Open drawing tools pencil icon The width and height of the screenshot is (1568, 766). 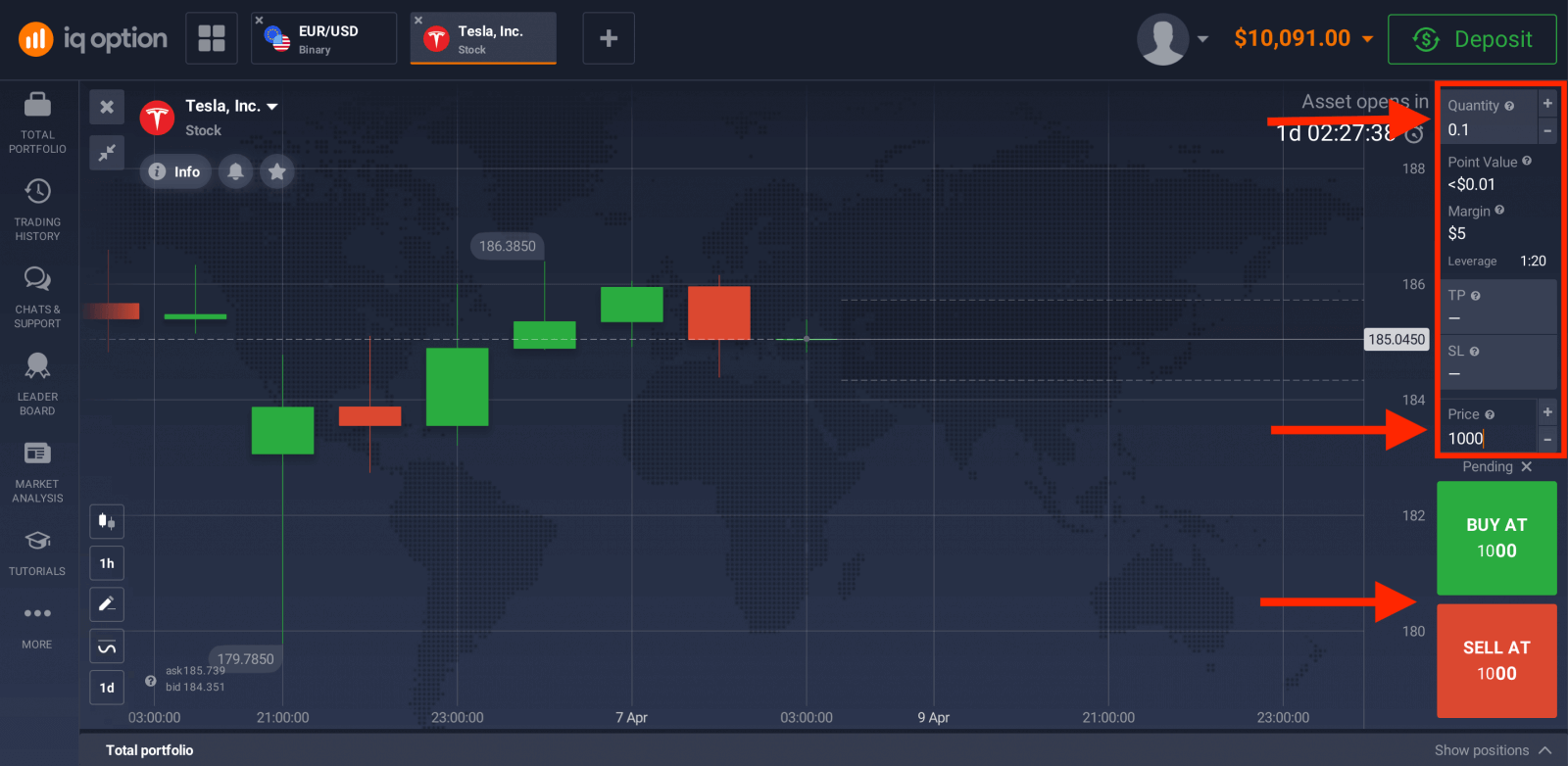[107, 604]
